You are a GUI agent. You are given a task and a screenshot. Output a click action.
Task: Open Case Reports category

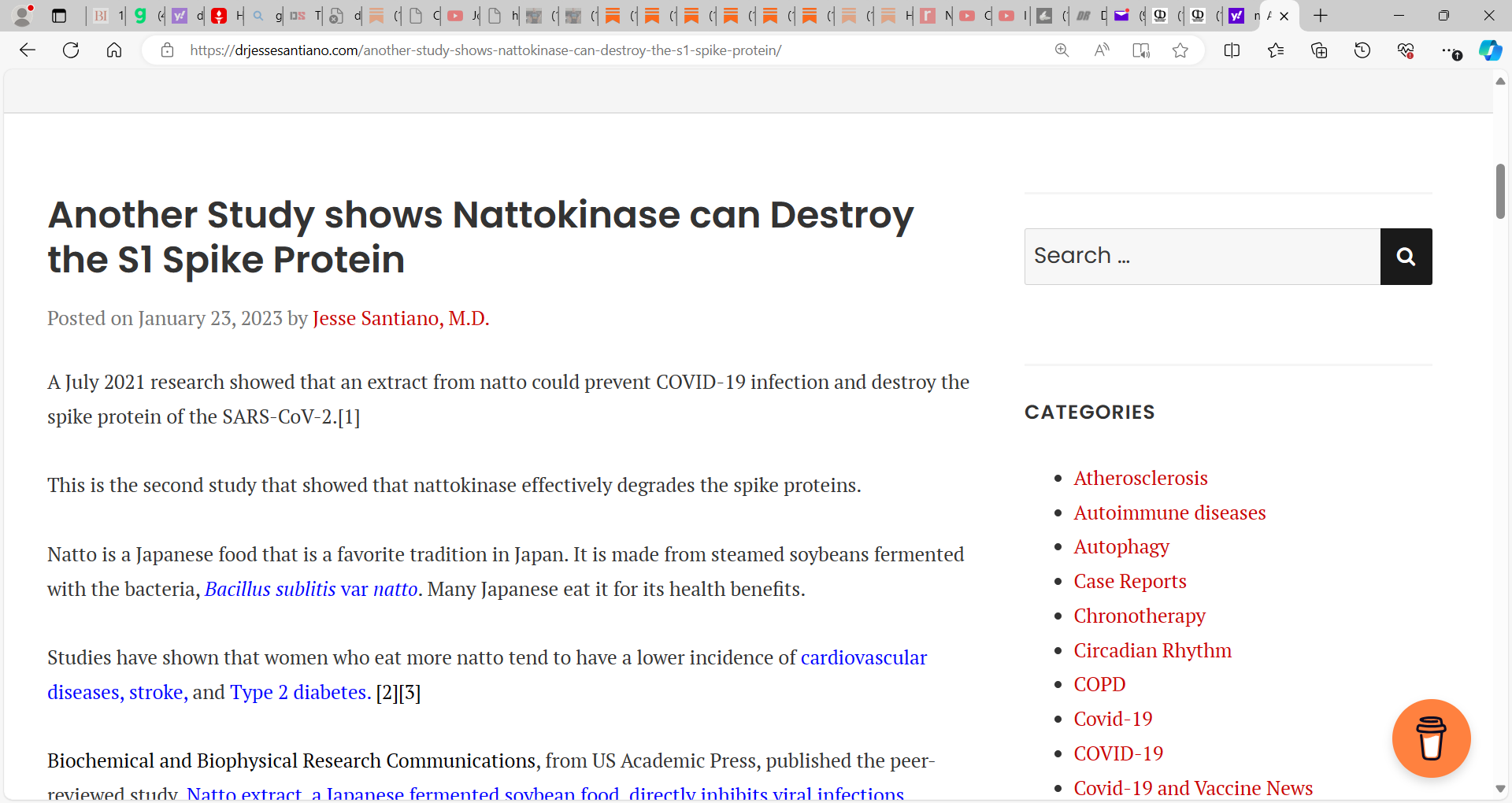(1130, 581)
